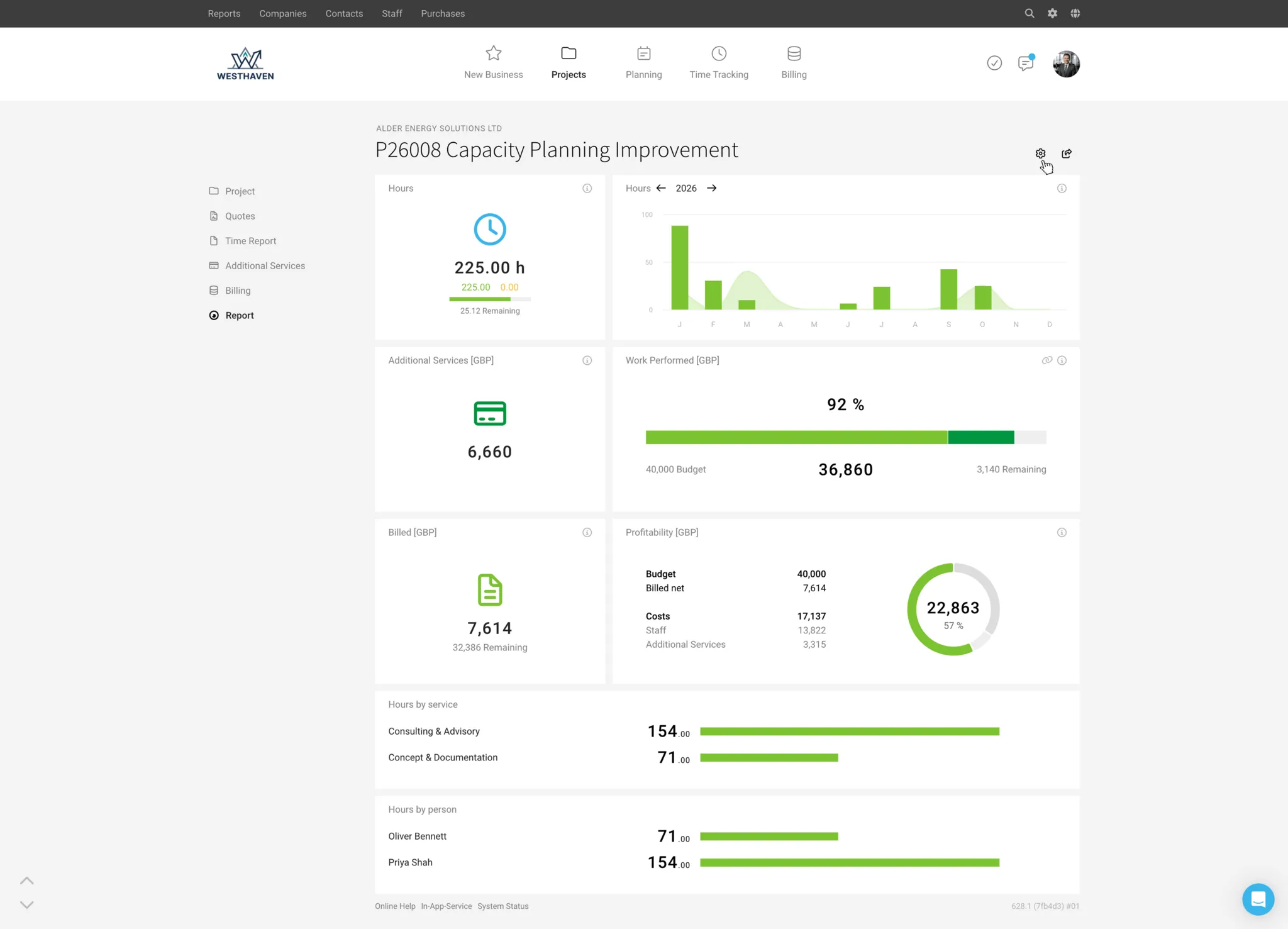The height and width of the screenshot is (929, 1288).
Task: Collapse the page using bottom-left down chevron
Action: click(x=26, y=905)
